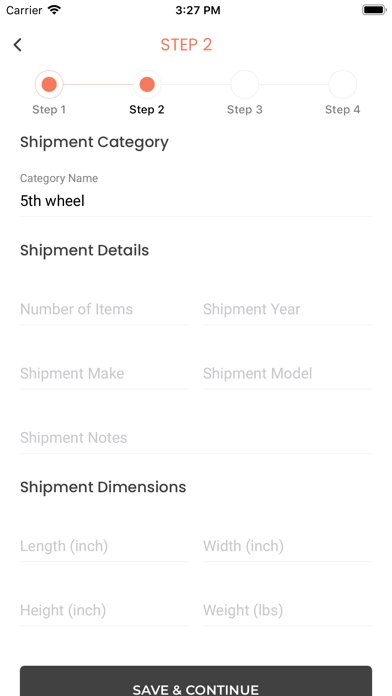Focus the Length (inch) field
This screenshot has width=392, height=696.
click(104, 546)
